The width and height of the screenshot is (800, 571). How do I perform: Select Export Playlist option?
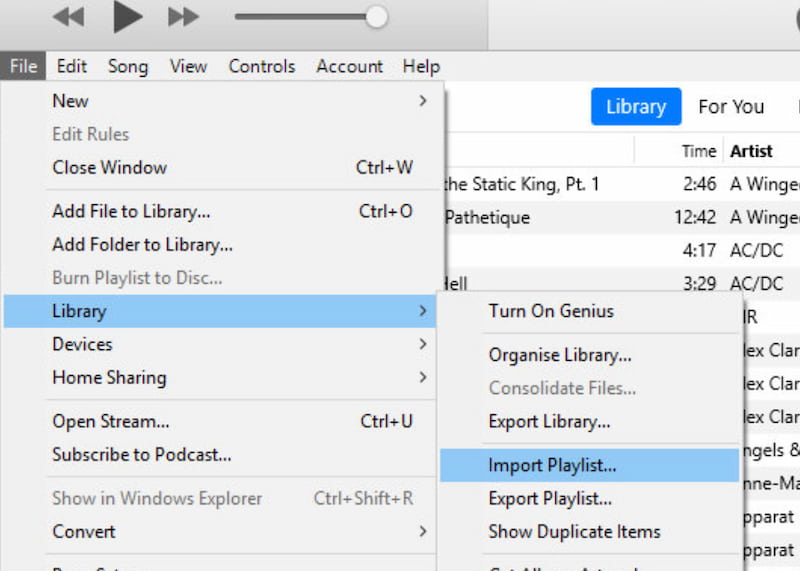click(x=589, y=499)
